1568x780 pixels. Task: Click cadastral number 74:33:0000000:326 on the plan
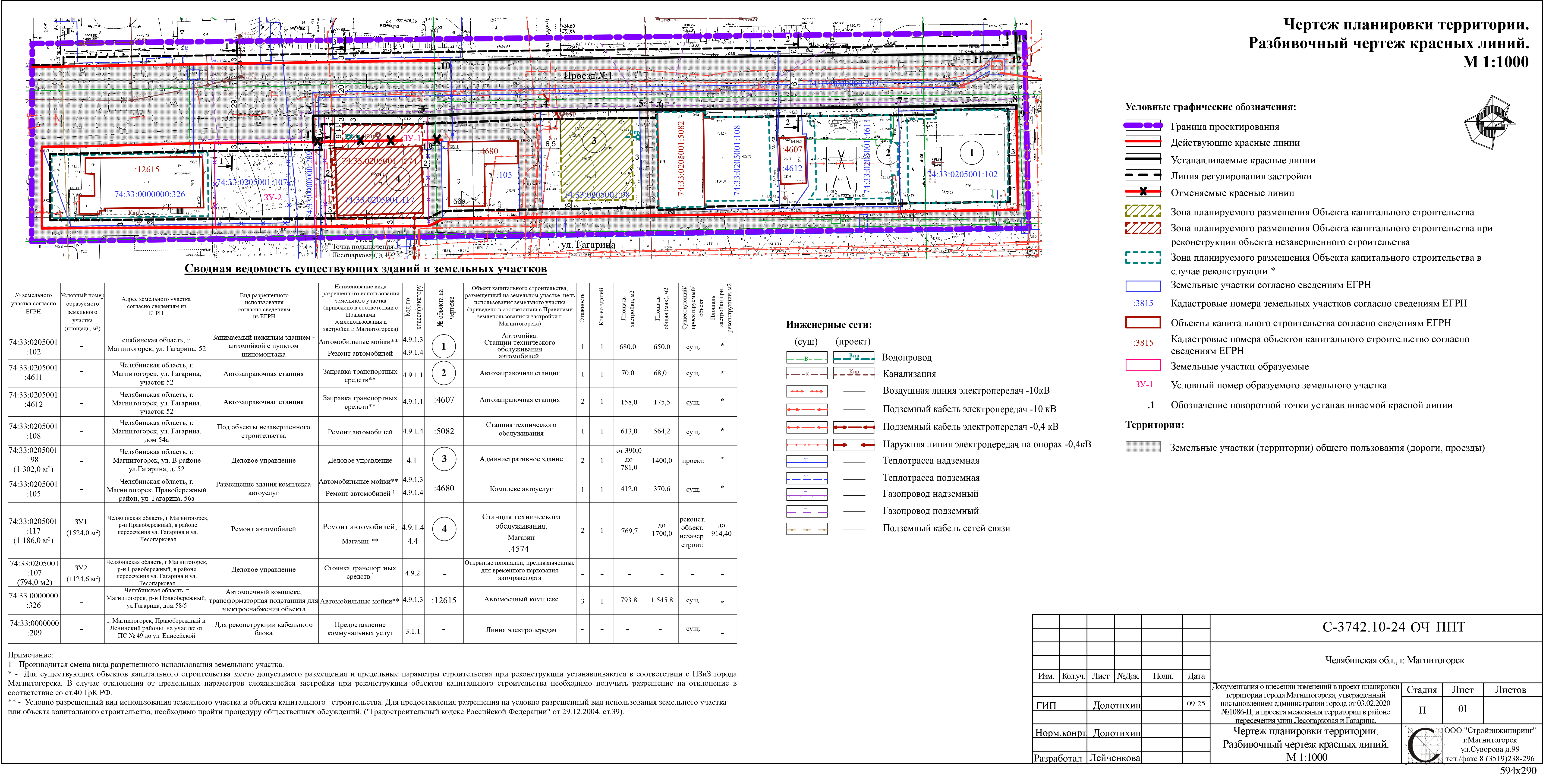coord(150,194)
